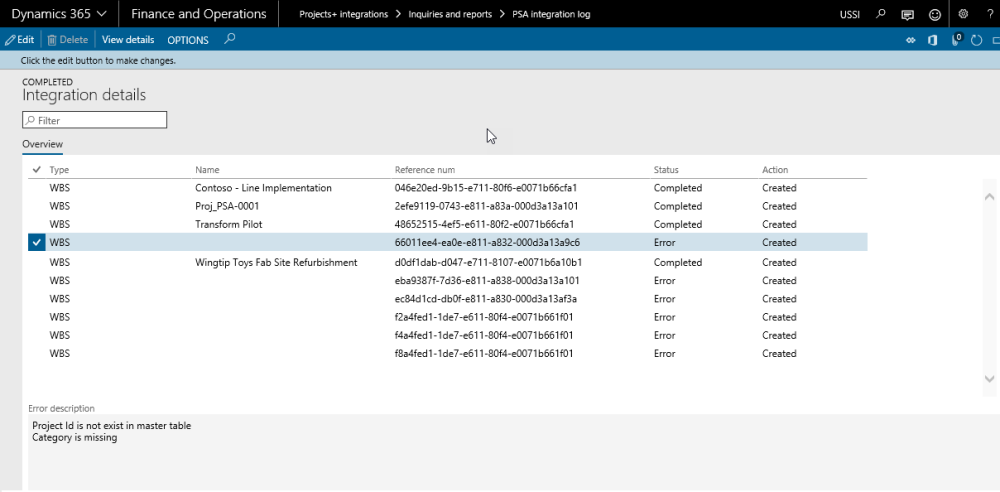Click the Reference num column header

425,170
